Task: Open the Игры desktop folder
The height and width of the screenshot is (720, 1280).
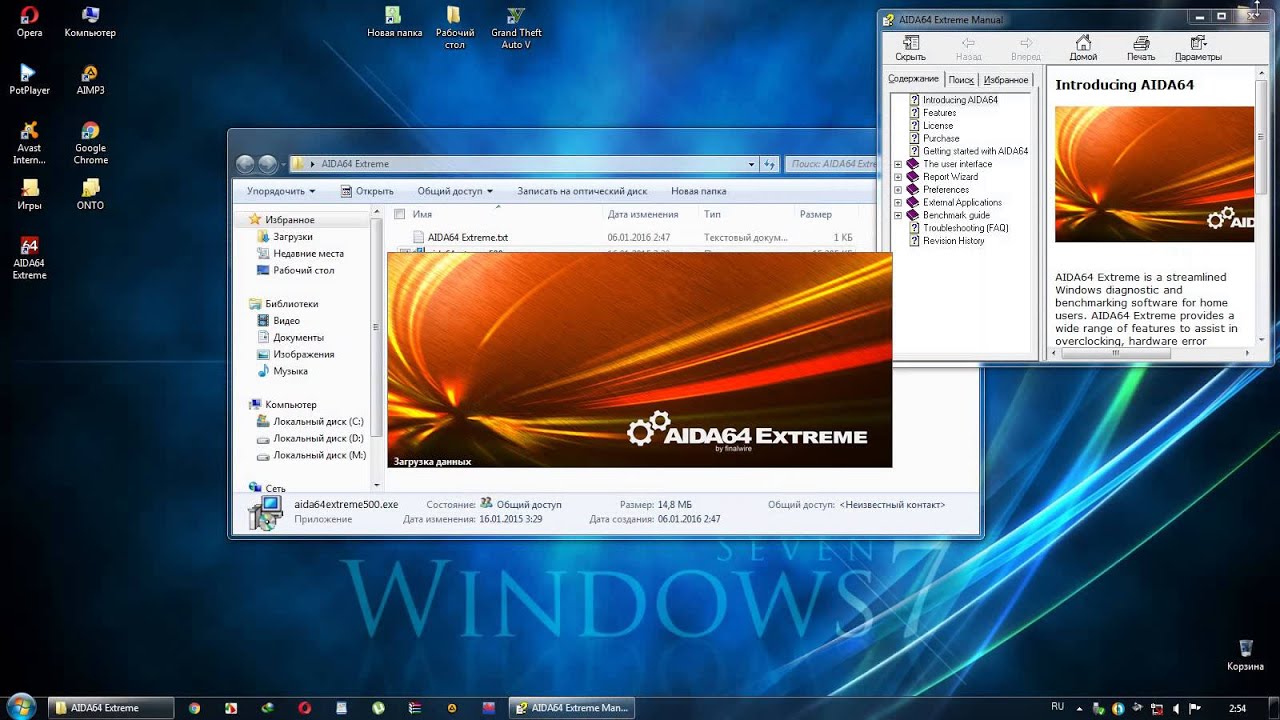Action: (x=30, y=194)
